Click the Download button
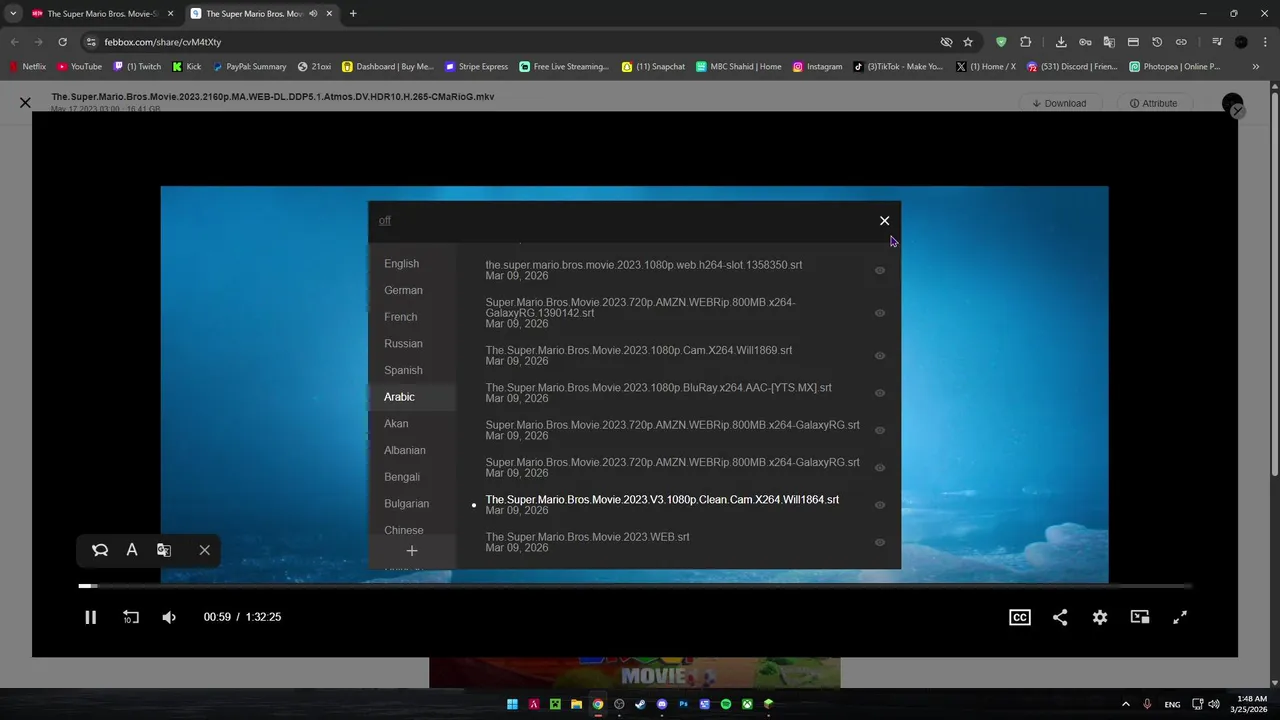The image size is (1280, 720). tap(1059, 103)
